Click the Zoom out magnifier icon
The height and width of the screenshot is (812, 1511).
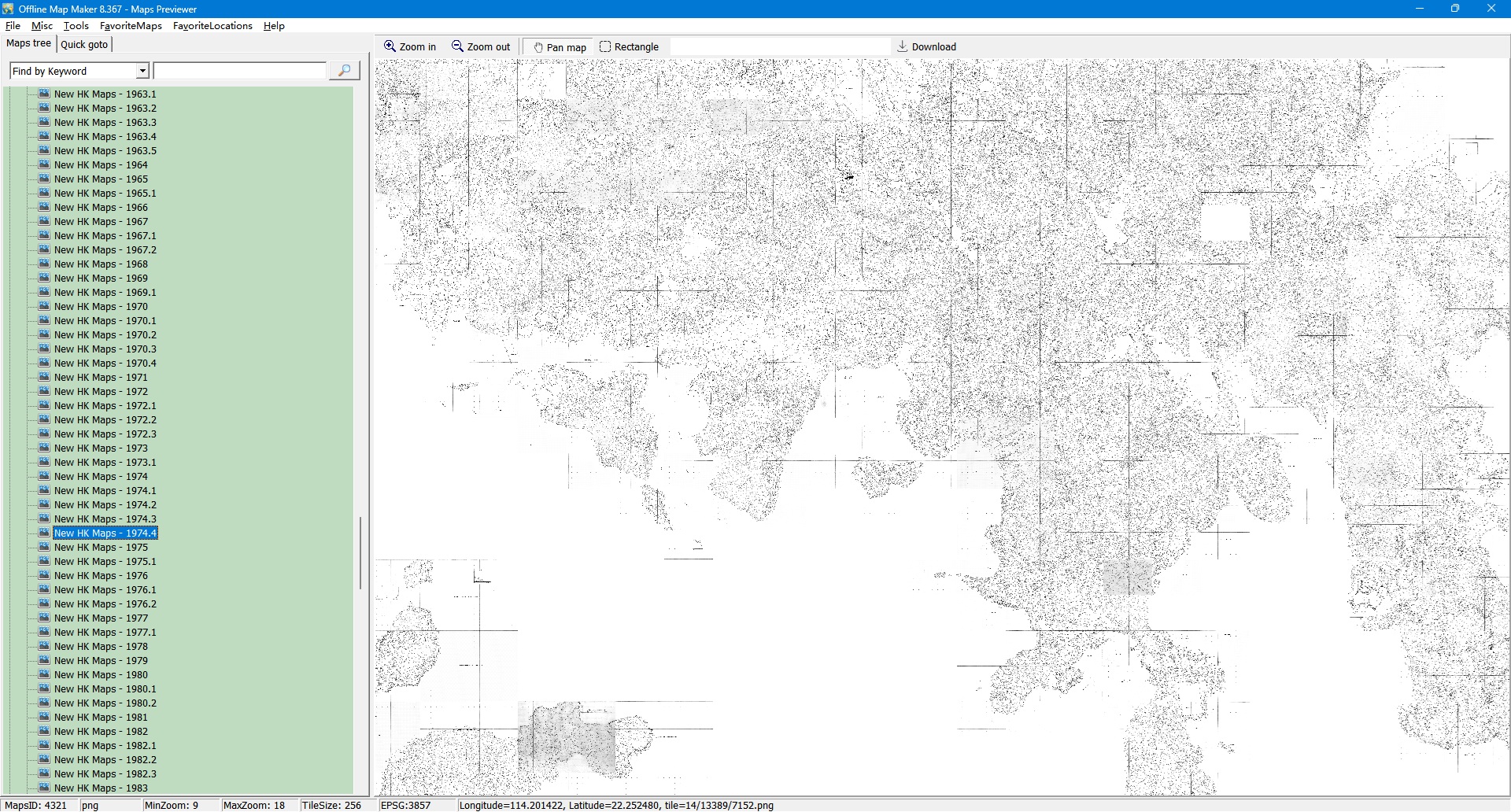457,46
